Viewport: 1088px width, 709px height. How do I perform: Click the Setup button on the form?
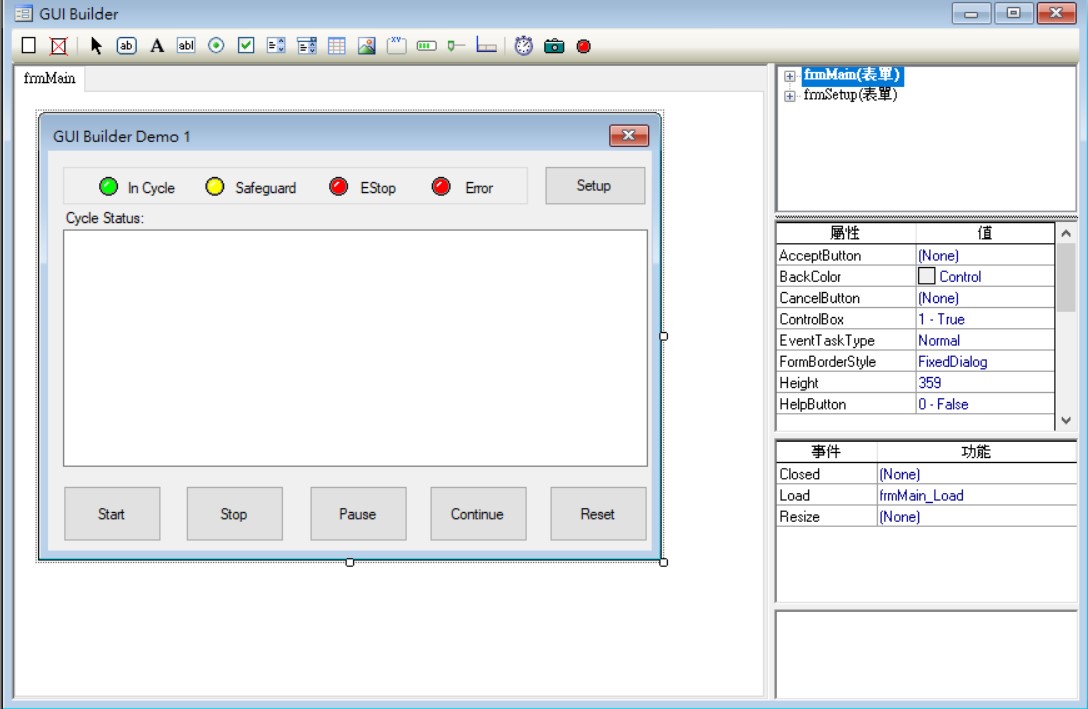tap(594, 186)
